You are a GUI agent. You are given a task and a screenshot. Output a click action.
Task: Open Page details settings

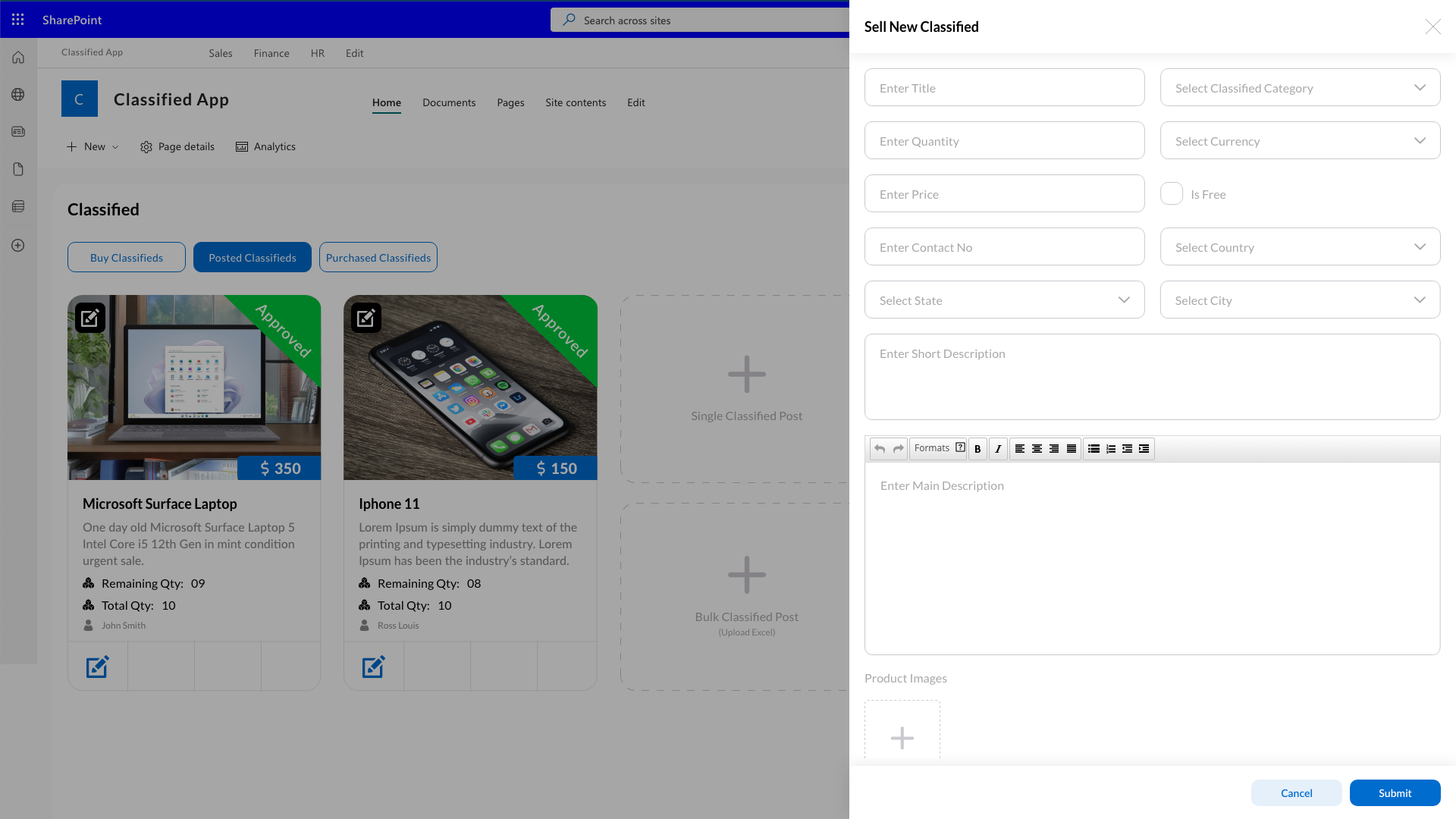point(177,146)
